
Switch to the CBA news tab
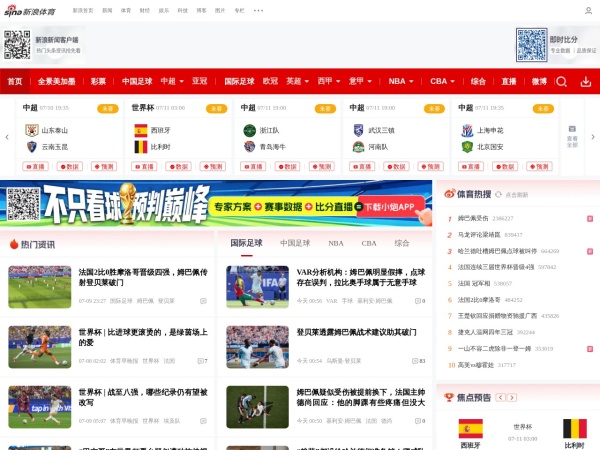pyautogui.click(x=369, y=243)
